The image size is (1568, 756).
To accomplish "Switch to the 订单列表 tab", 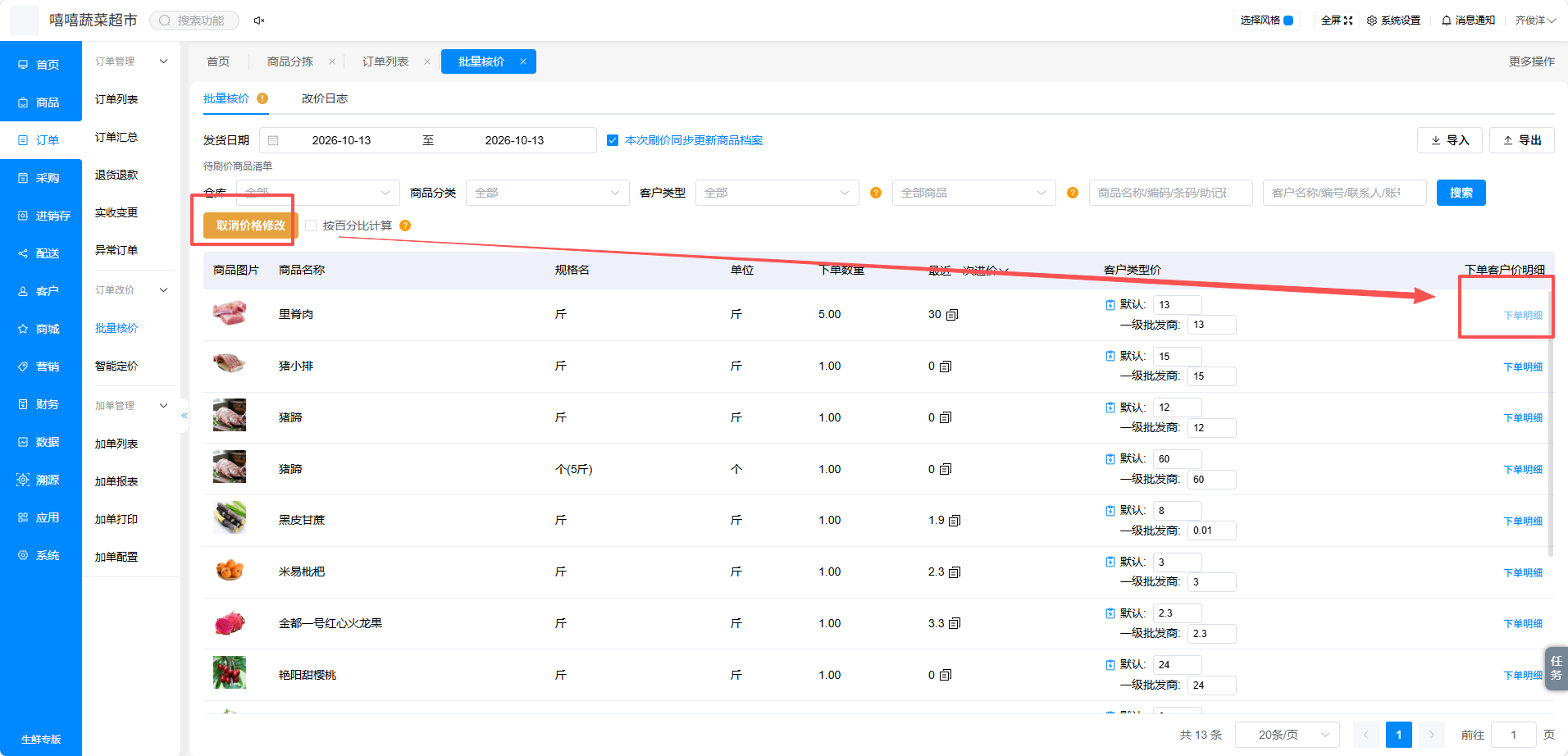I will pos(385,61).
